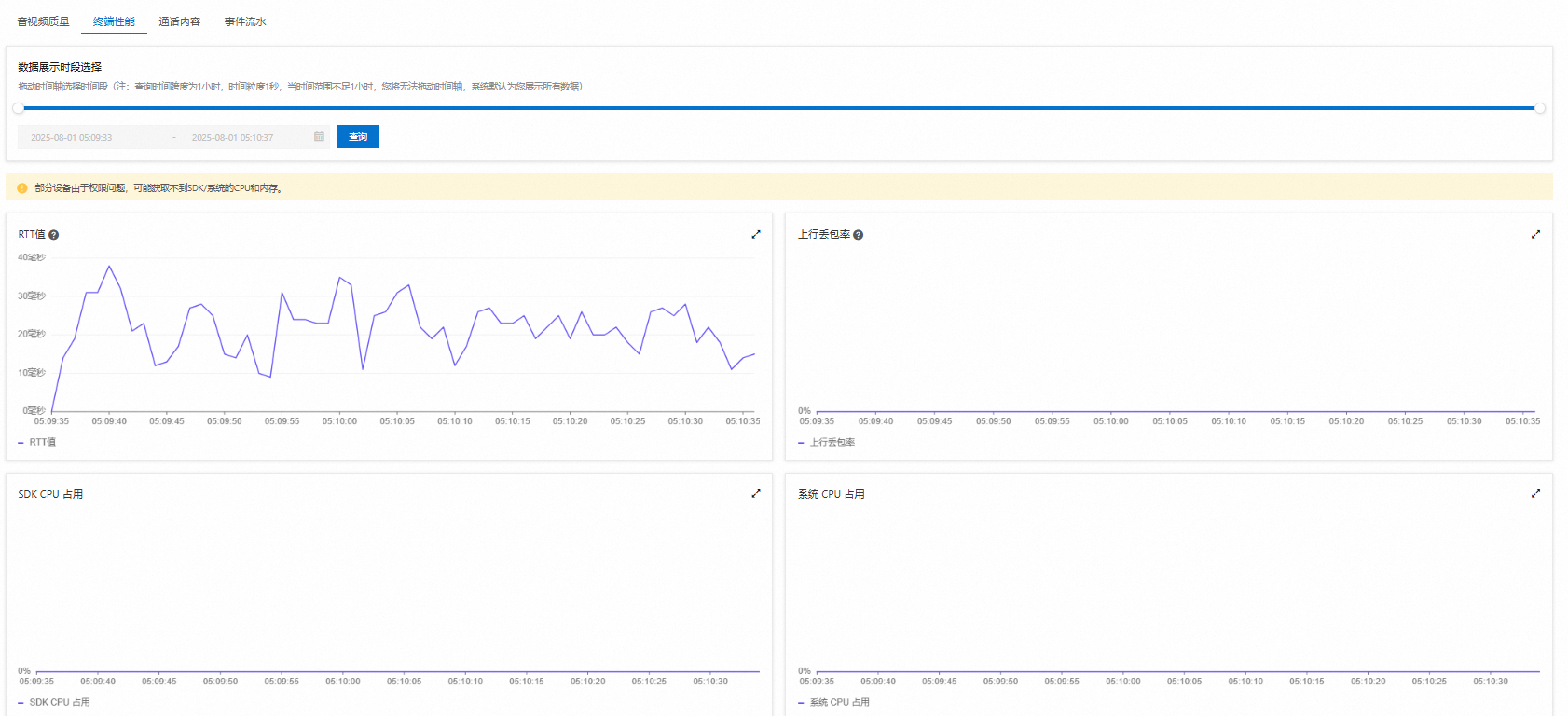Toggle the RTT值 legend series
The image size is (1568, 716).
tap(37, 442)
